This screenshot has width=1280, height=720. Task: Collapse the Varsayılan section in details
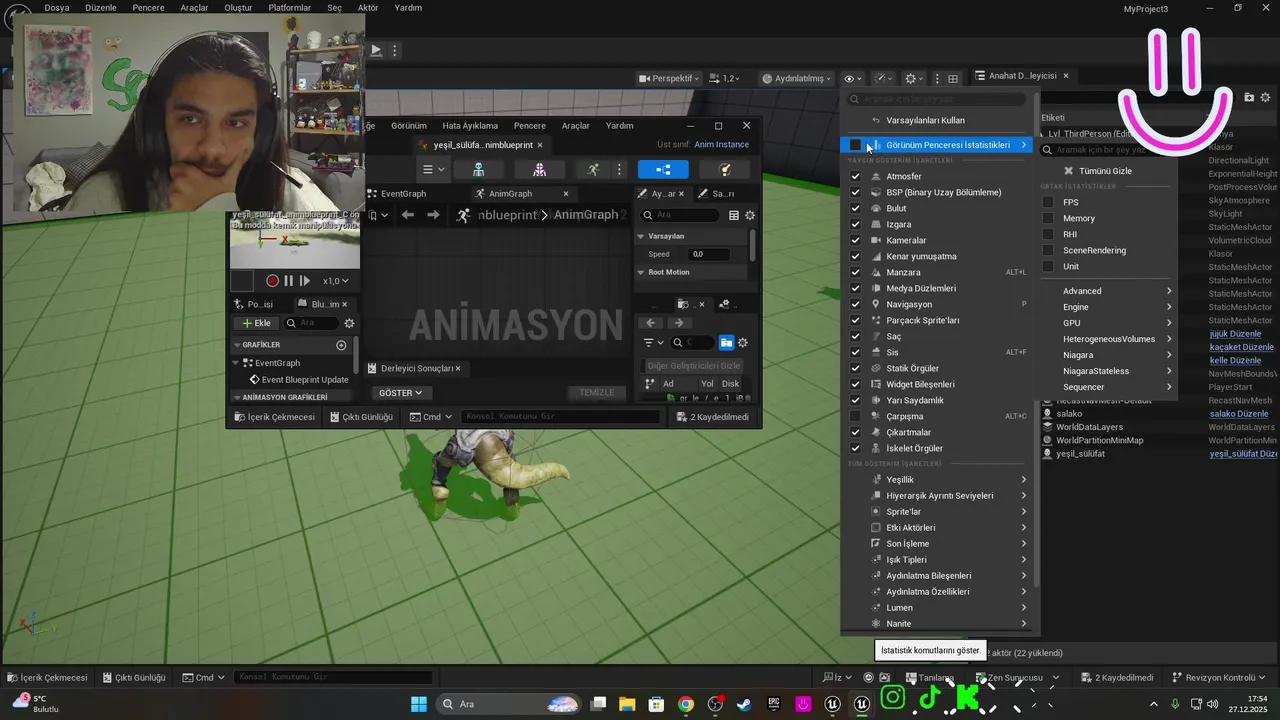[x=641, y=236]
